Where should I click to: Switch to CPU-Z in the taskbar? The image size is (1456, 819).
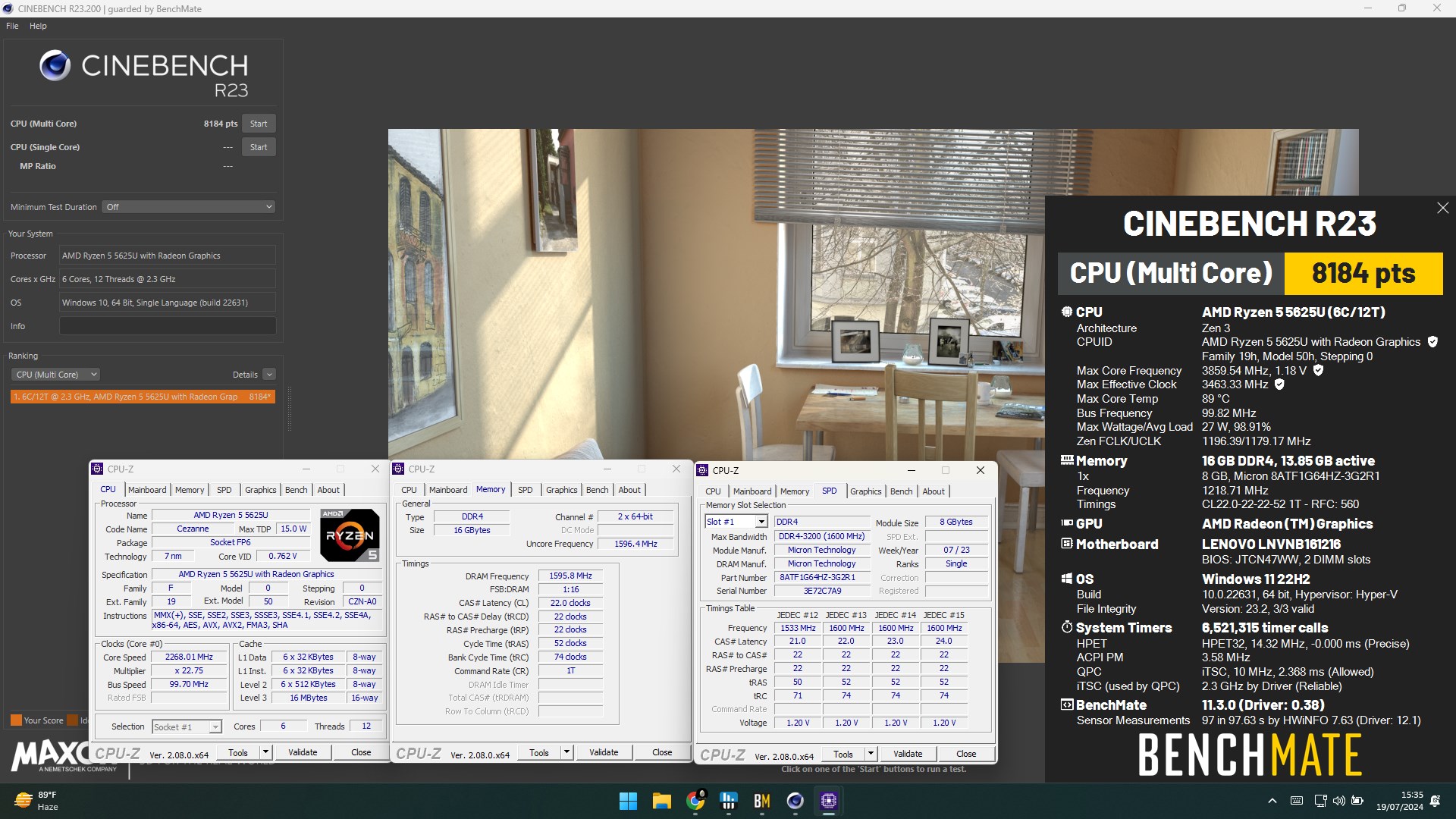click(x=828, y=801)
